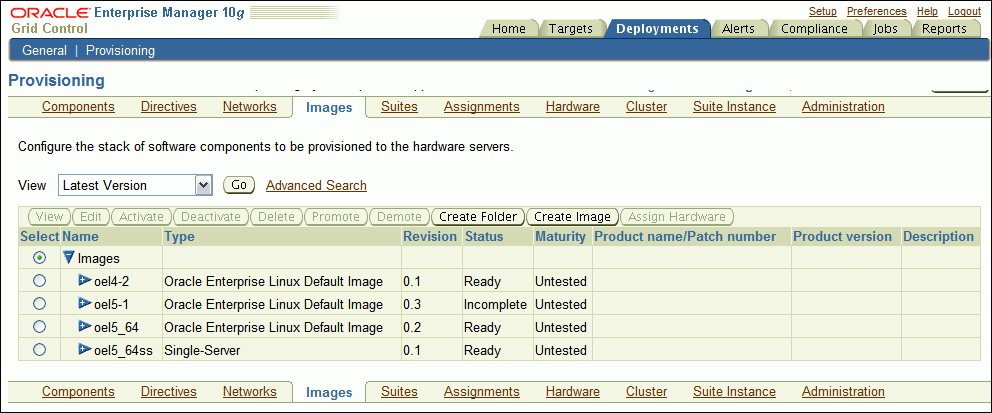Switch to the top Hardware tab

(x=573, y=106)
